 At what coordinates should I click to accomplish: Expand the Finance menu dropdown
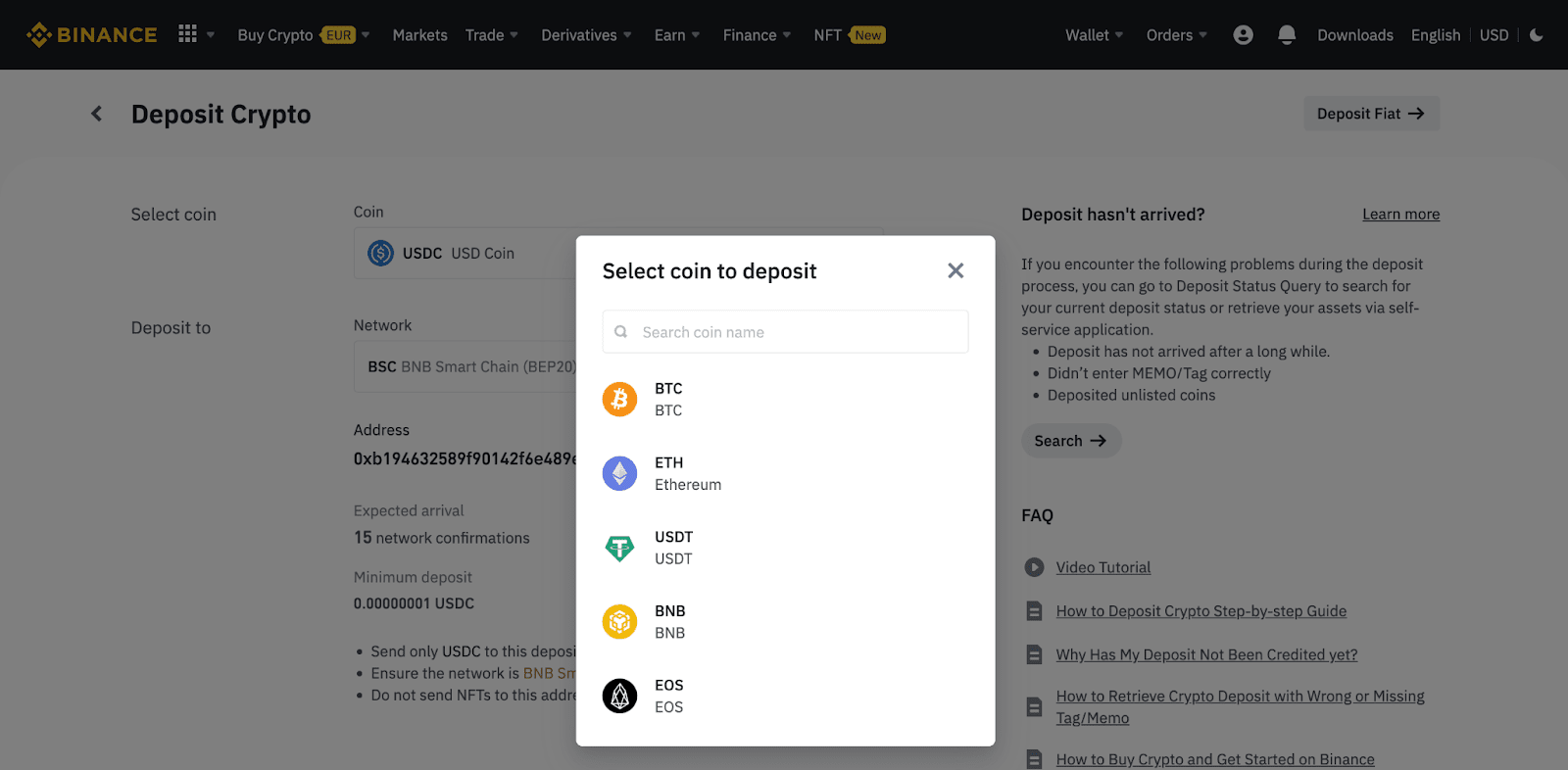point(757,35)
